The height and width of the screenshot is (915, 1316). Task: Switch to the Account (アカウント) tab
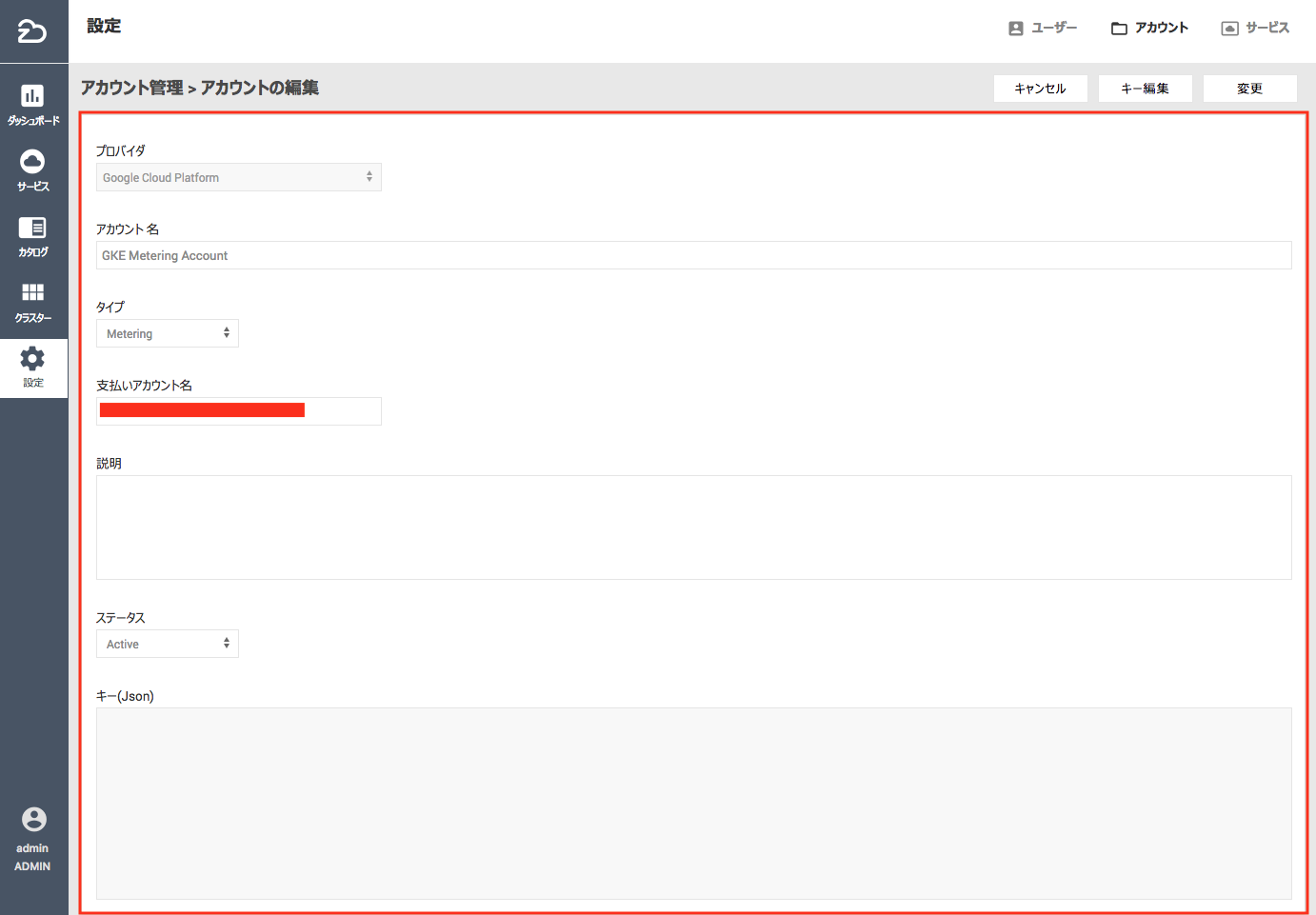pos(1149,29)
